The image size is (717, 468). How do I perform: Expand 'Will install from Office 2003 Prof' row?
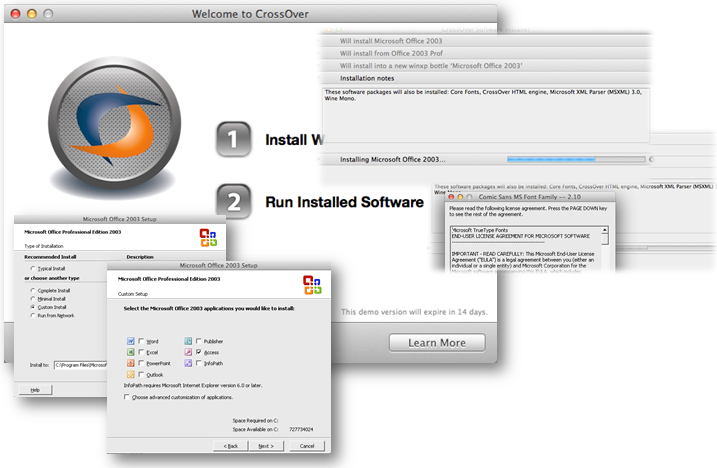point(485,53)
